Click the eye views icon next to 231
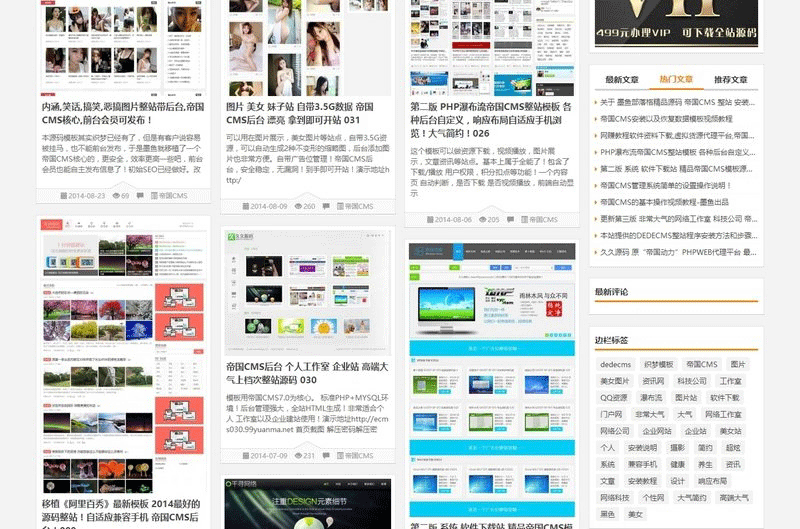Image resolution: width=800 pixels, height=529 pixels. pos(298,456)
